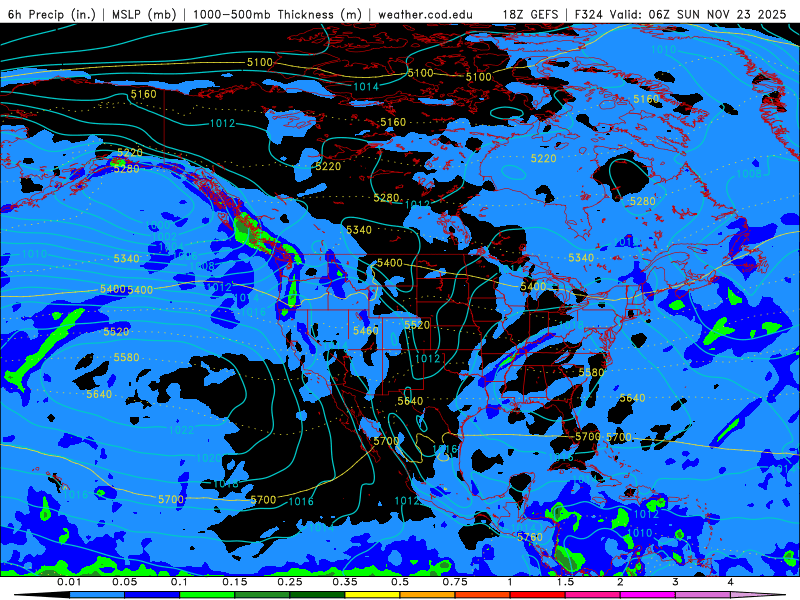Image resolution: width=800 pixels, height=600 pixels.
Task: Click the 5460 thickness contour label
Action: [x=366, y=331]
